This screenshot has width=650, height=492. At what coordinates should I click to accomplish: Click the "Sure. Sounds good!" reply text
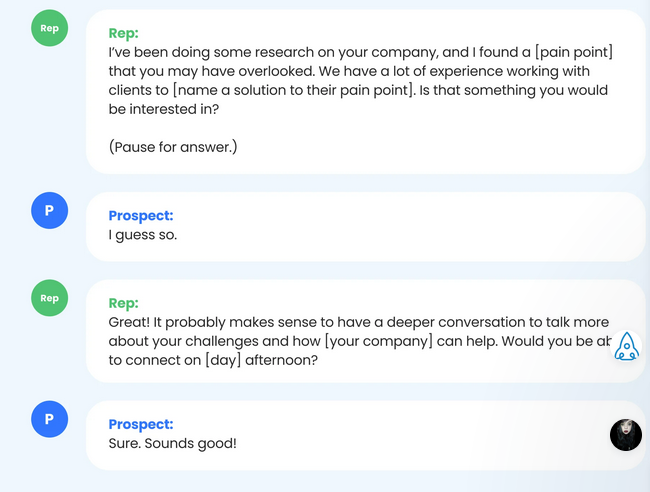click(x=173, y=443)
